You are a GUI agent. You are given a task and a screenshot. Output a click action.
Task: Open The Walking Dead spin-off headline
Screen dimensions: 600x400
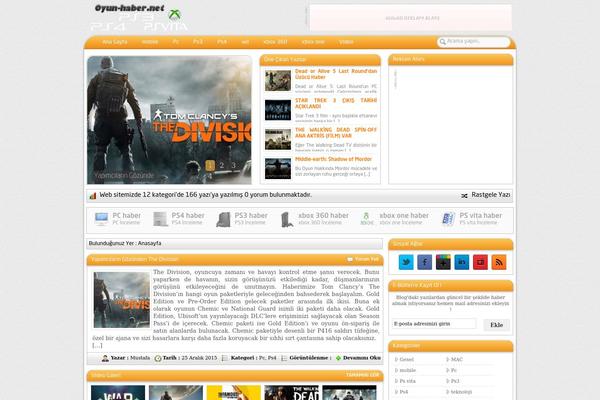tap(336, 133)
